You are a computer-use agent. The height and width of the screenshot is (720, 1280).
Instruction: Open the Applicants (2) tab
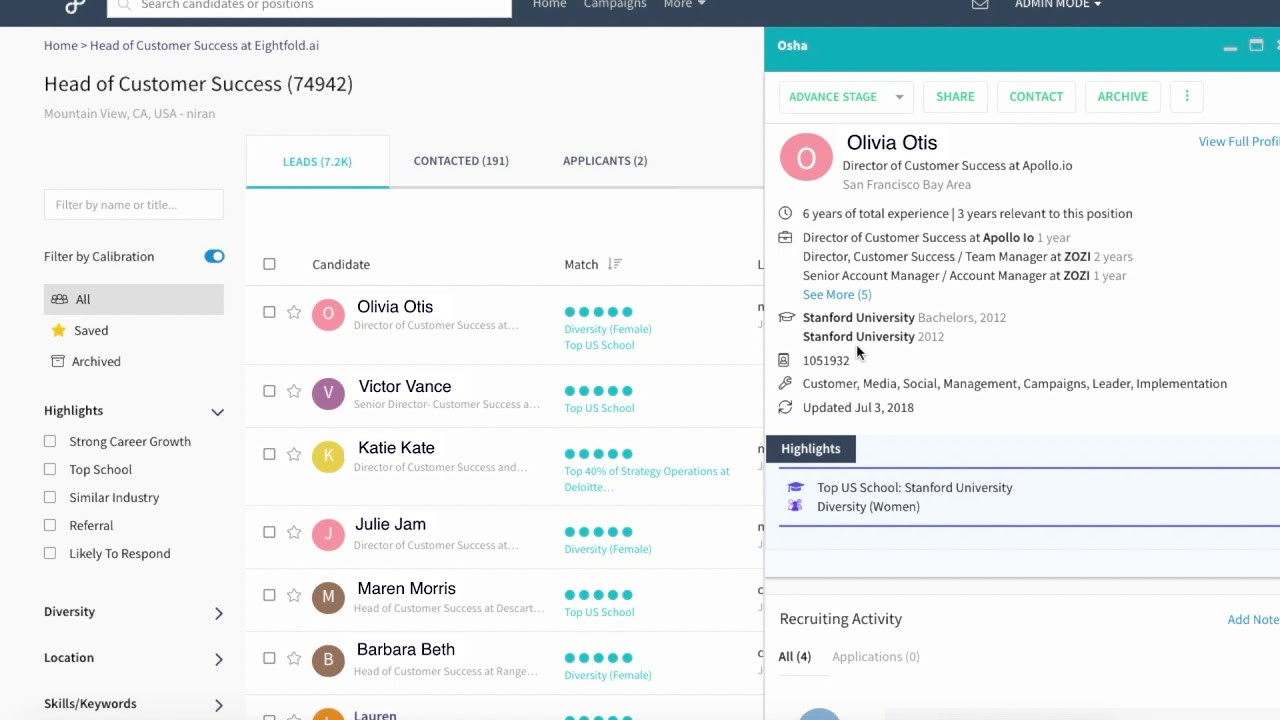[x=605, y=161]
